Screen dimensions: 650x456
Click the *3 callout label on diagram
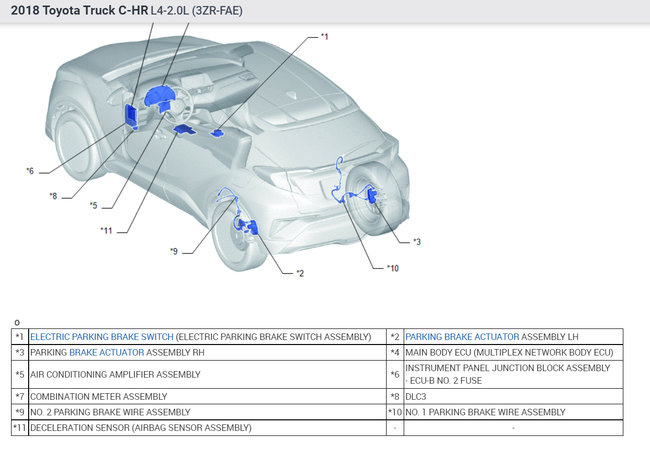click(417, 242)
